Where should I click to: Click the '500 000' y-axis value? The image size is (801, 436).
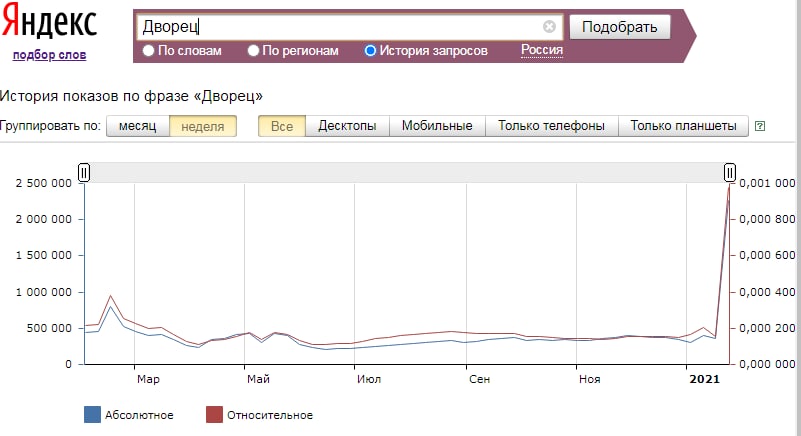pyautogui.click(x=49, y=328)
